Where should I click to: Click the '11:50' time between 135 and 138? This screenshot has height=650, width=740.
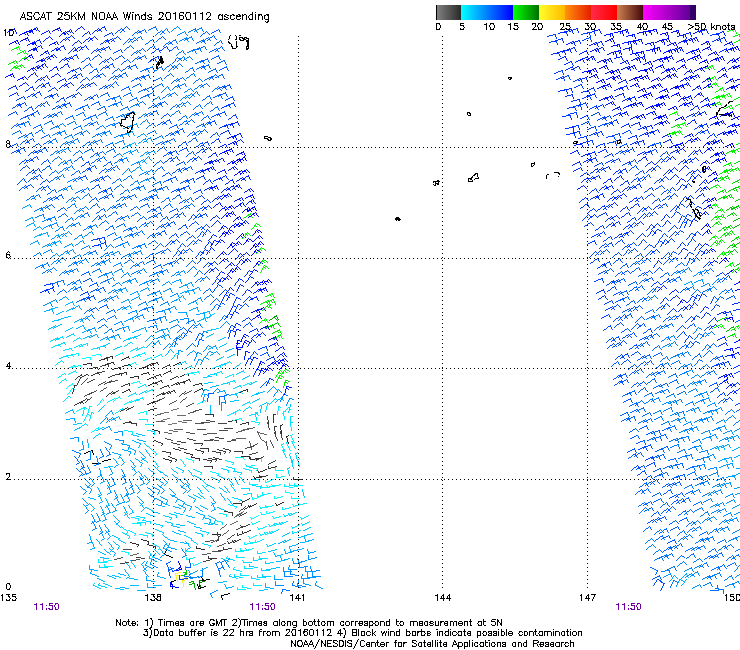47,607
